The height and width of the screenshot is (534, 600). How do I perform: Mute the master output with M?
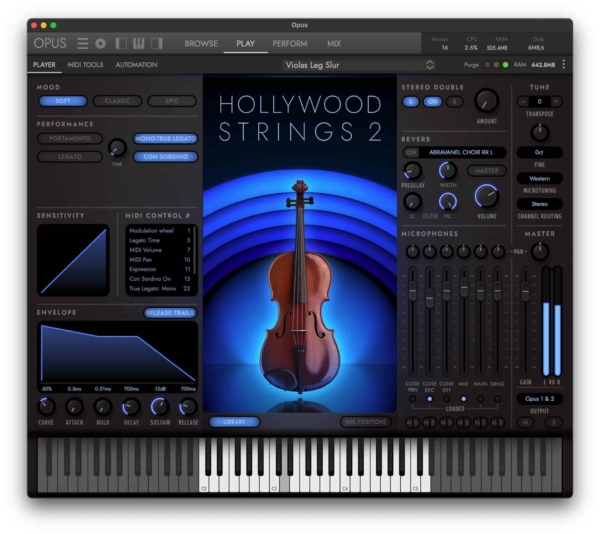click(x=525, y=422)
